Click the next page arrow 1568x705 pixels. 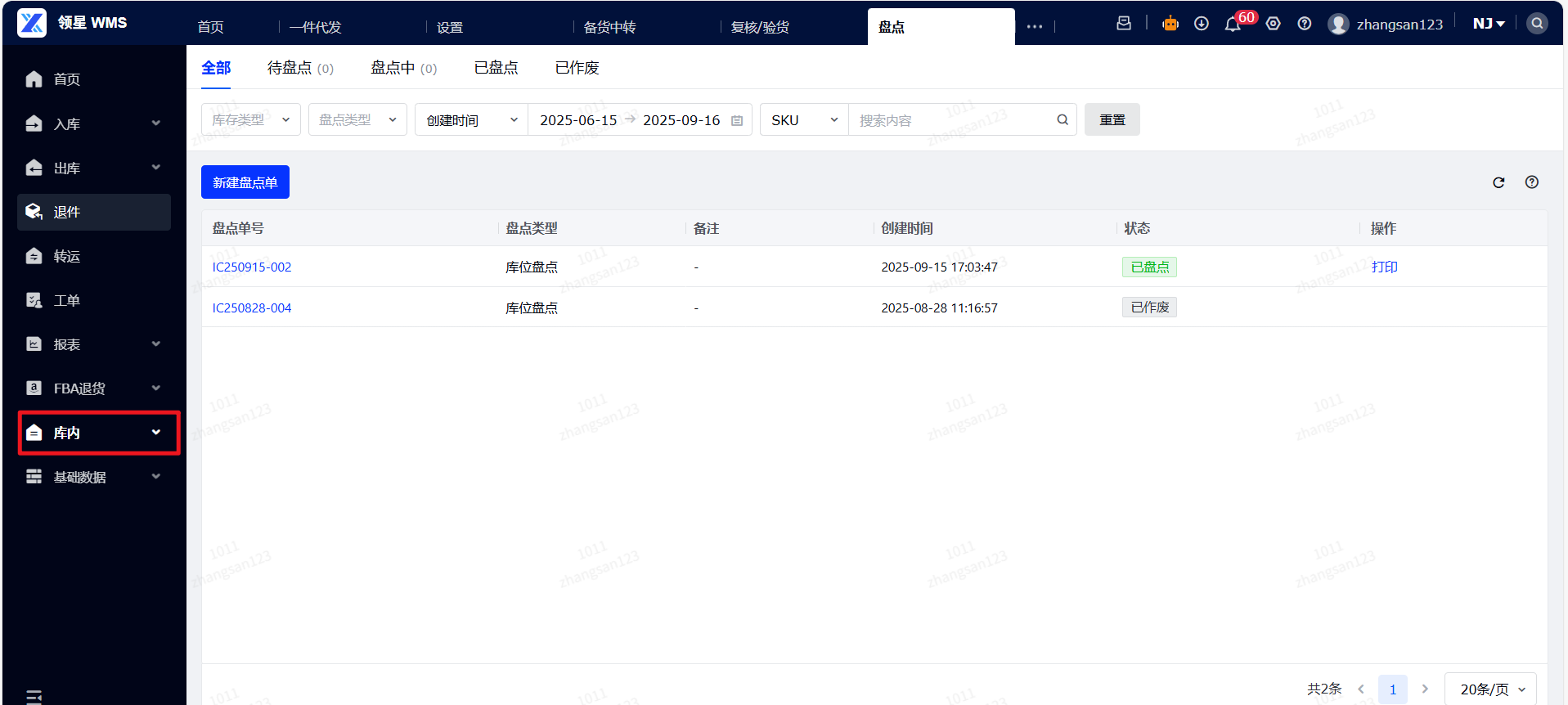pos(1425,689)
